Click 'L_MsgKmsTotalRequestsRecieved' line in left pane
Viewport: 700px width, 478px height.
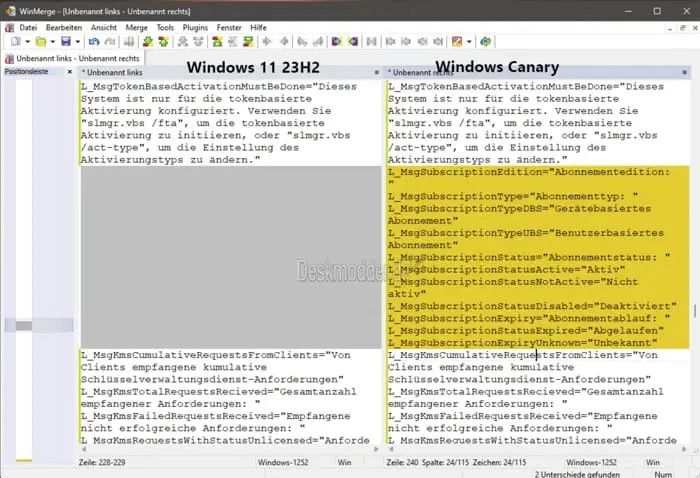(218, 392)
